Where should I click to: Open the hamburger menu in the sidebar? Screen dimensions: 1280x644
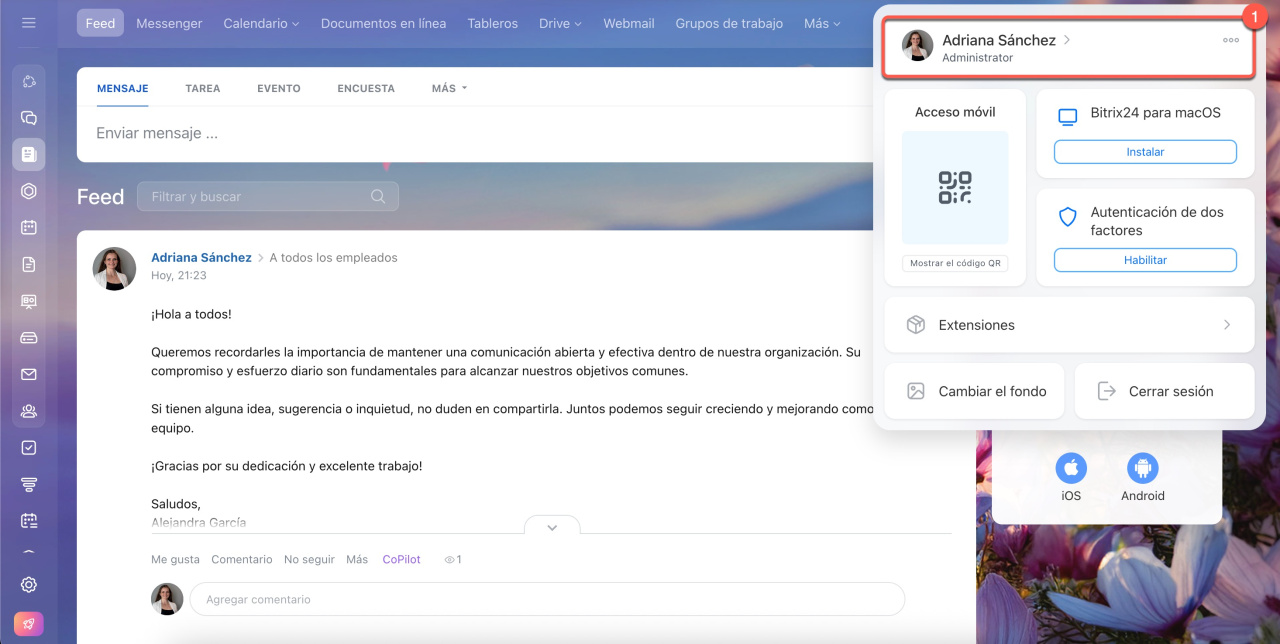pos(28,23)
